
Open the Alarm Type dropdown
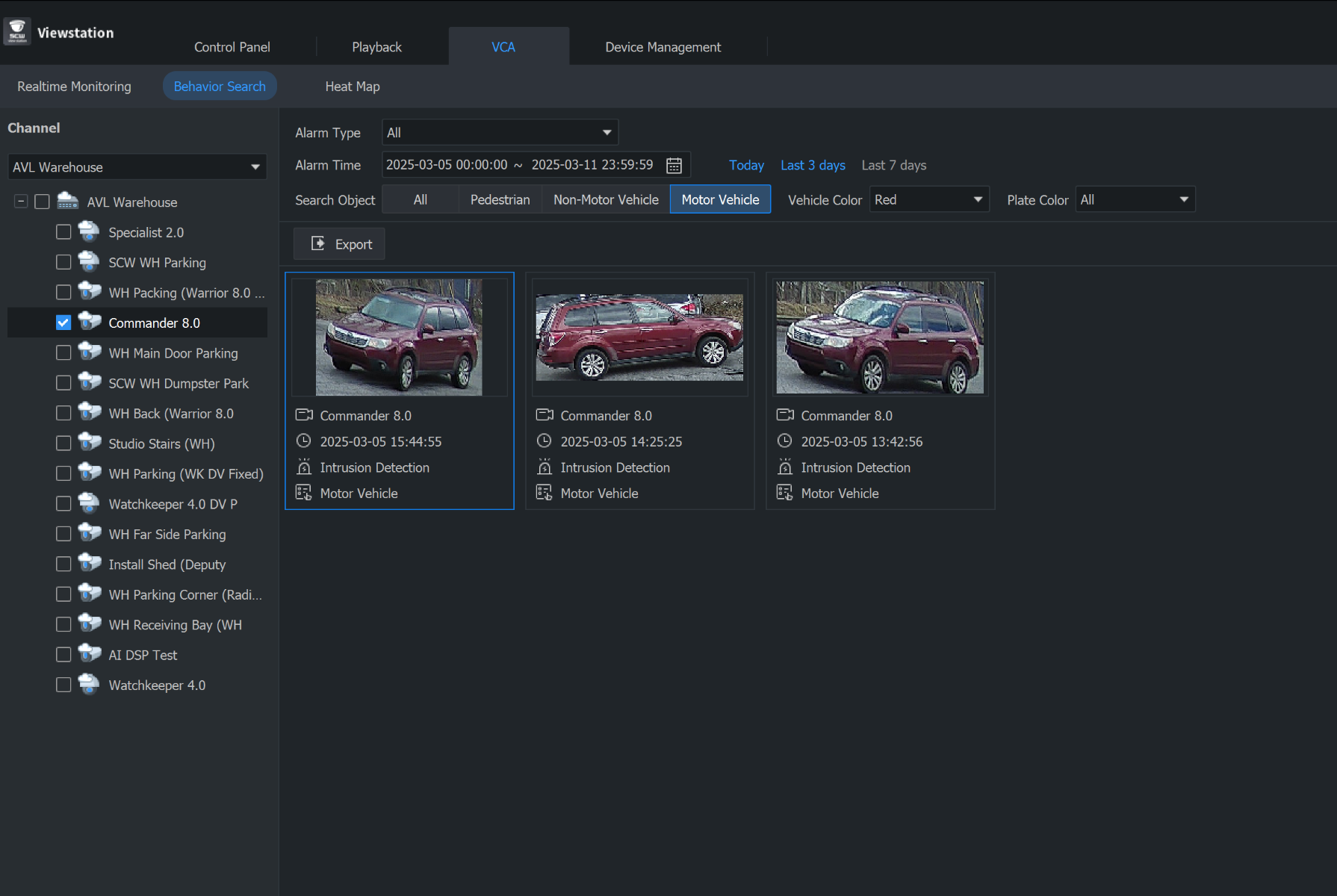(500, 133)
